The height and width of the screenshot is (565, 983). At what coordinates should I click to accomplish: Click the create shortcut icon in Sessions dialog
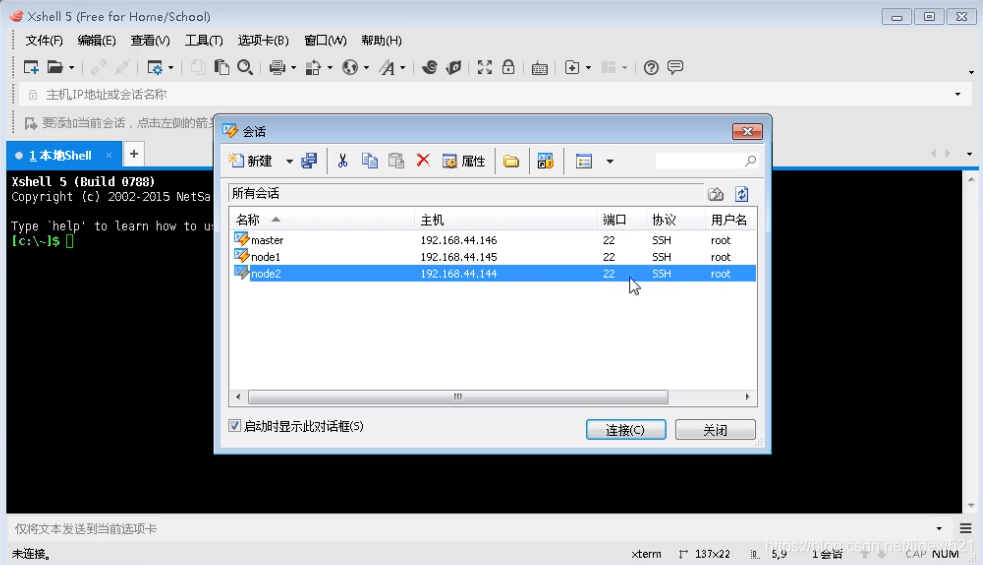(545, 161)
